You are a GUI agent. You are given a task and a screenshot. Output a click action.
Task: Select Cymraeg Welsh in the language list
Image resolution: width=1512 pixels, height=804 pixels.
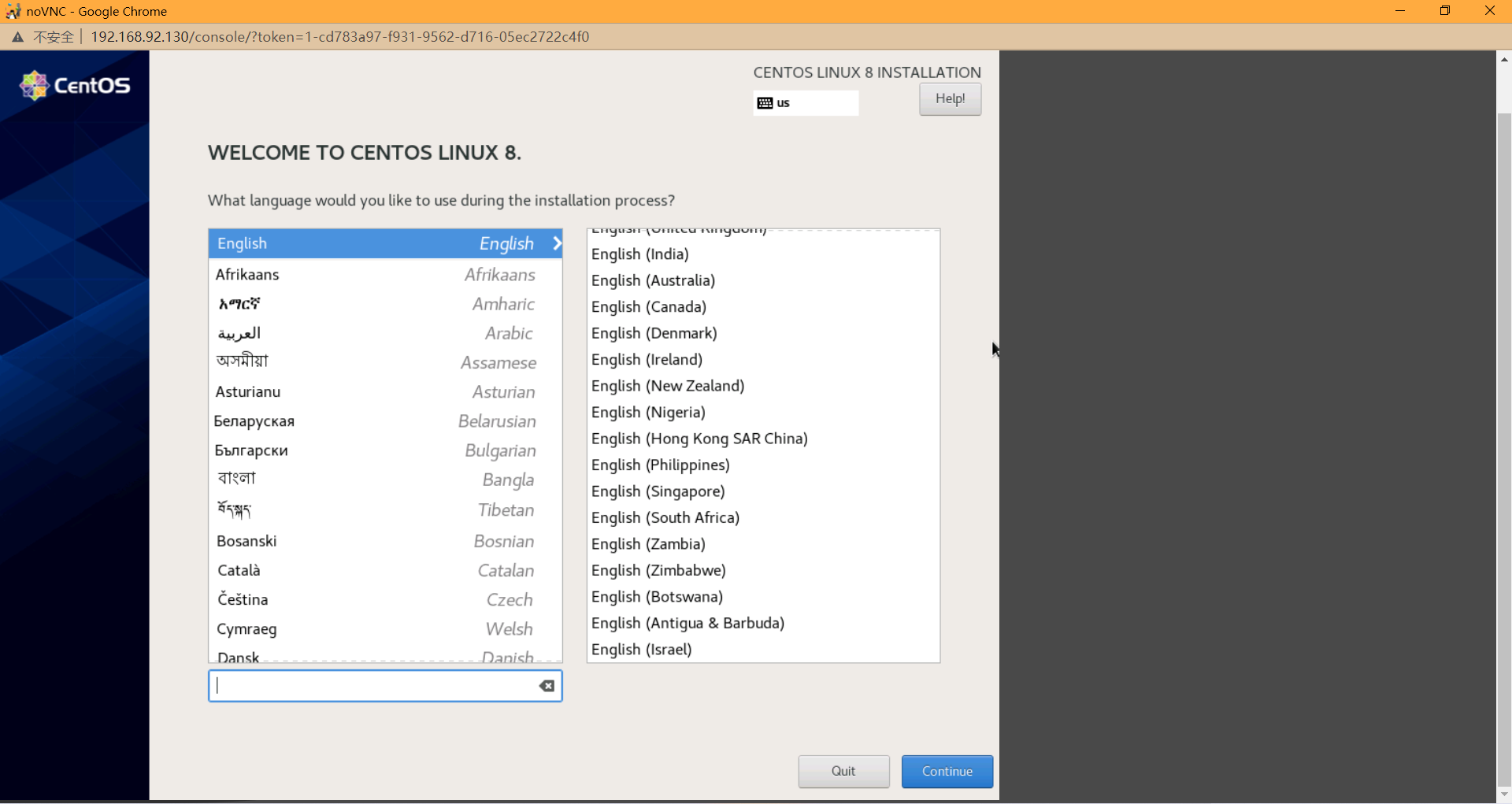pos(385,629)
